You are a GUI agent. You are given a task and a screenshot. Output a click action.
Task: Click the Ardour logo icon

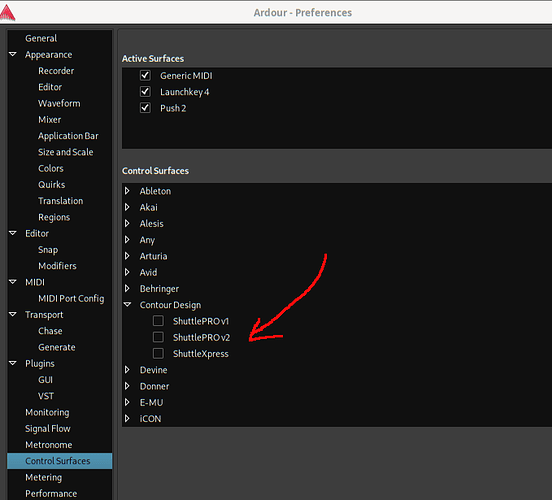(7, 13)
